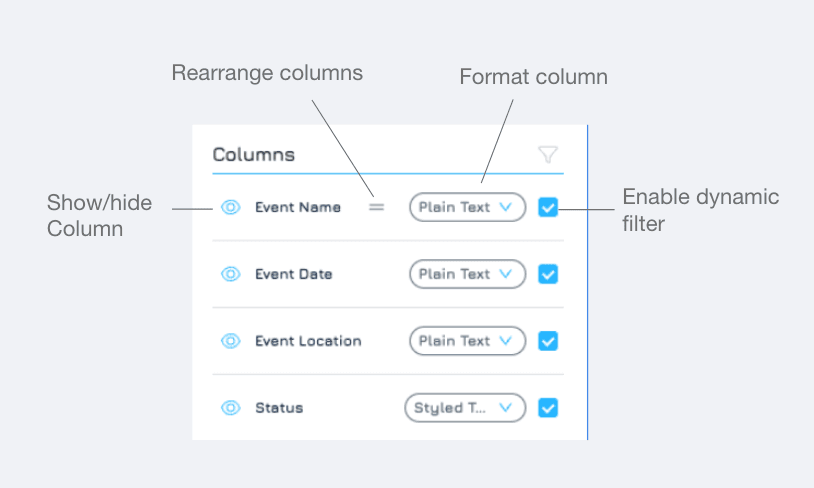The width and height of the screenshot is (814, 488).
Task: Toggle visibility eye for Event Date
Action: 230,274
